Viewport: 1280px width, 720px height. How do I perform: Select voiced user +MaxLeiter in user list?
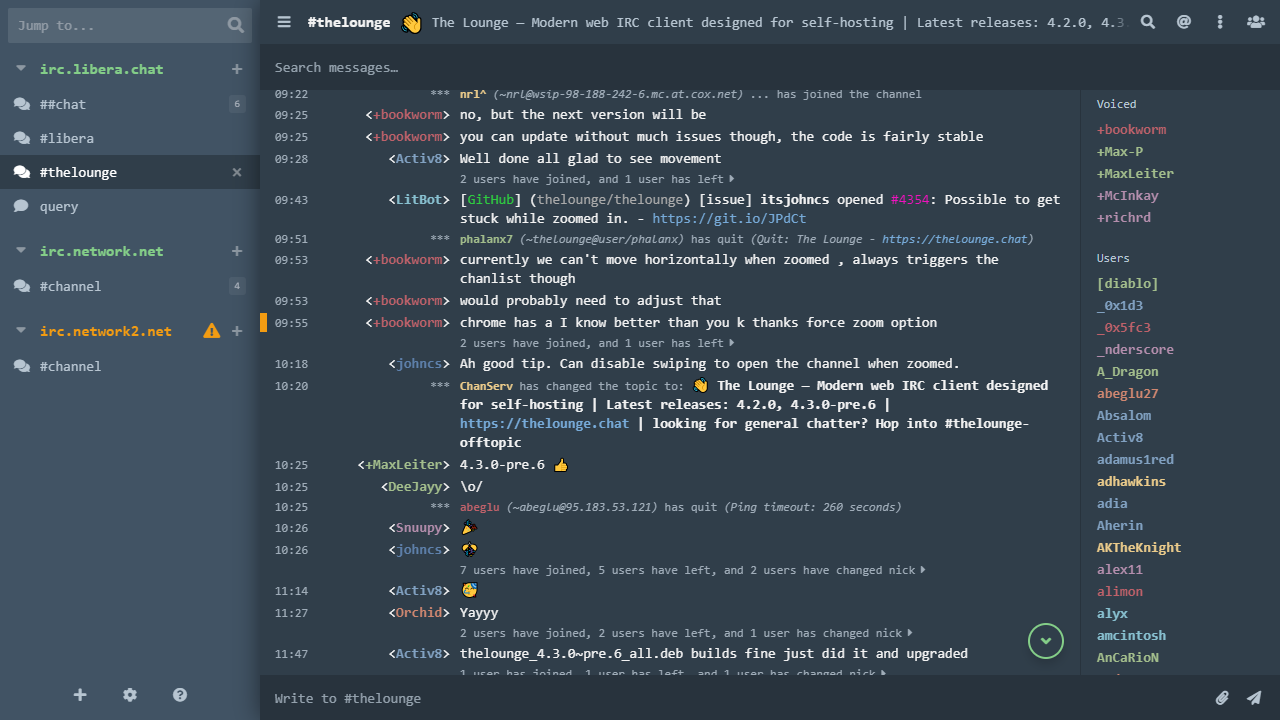tap(1135, 174)
